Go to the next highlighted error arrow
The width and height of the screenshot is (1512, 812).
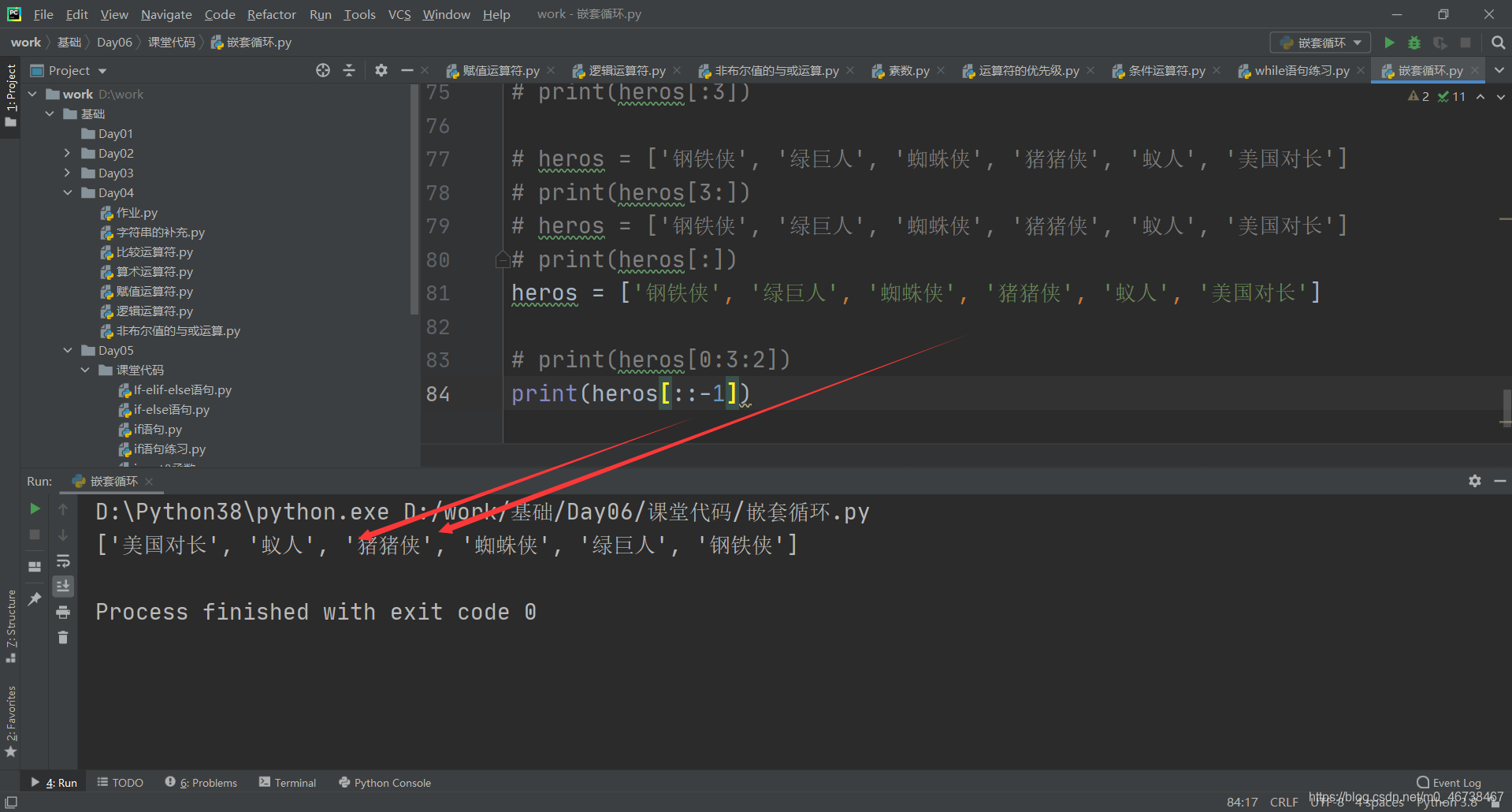click(1501, 96)
